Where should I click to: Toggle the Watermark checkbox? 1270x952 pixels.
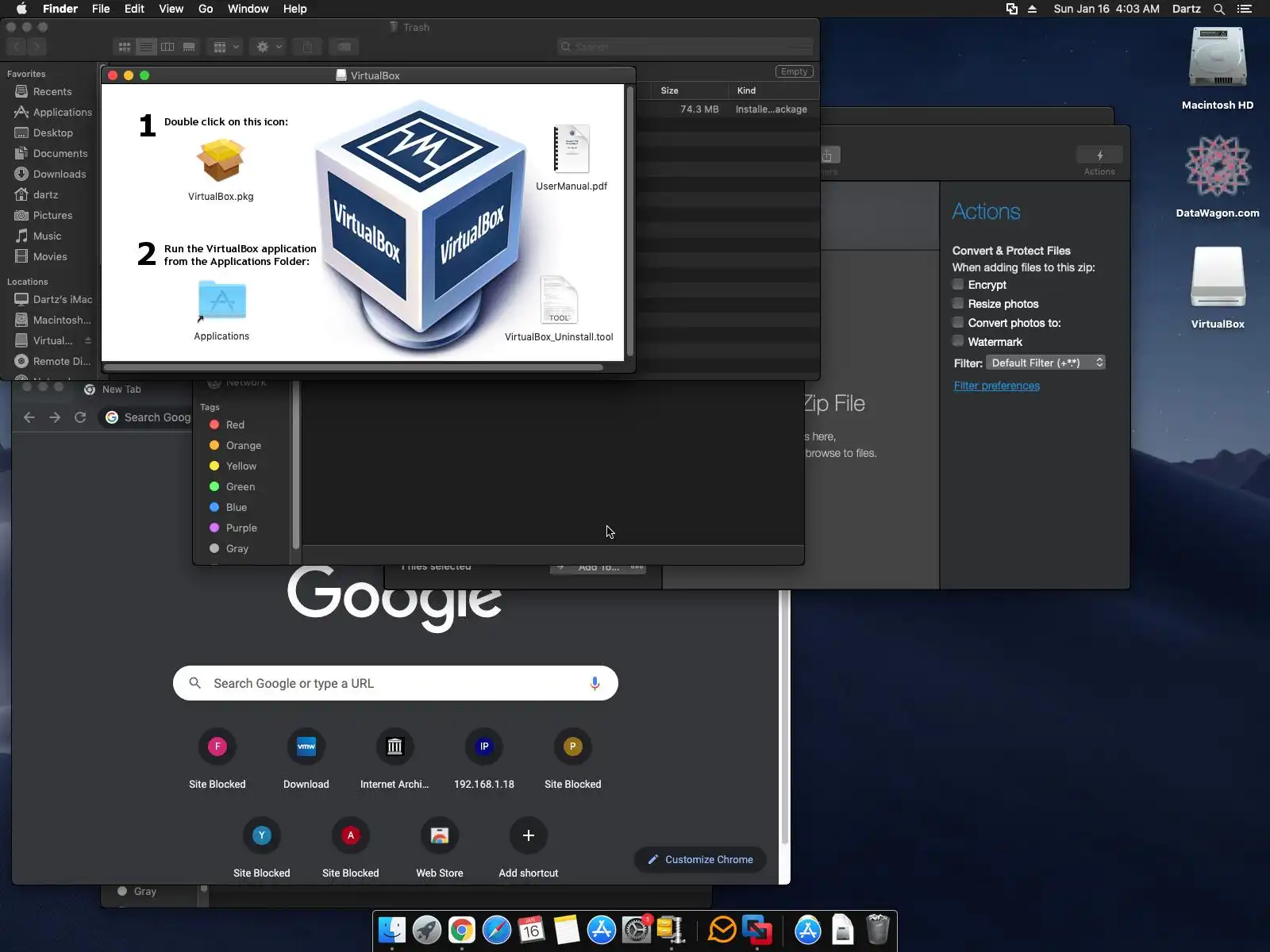coord(958,341)
